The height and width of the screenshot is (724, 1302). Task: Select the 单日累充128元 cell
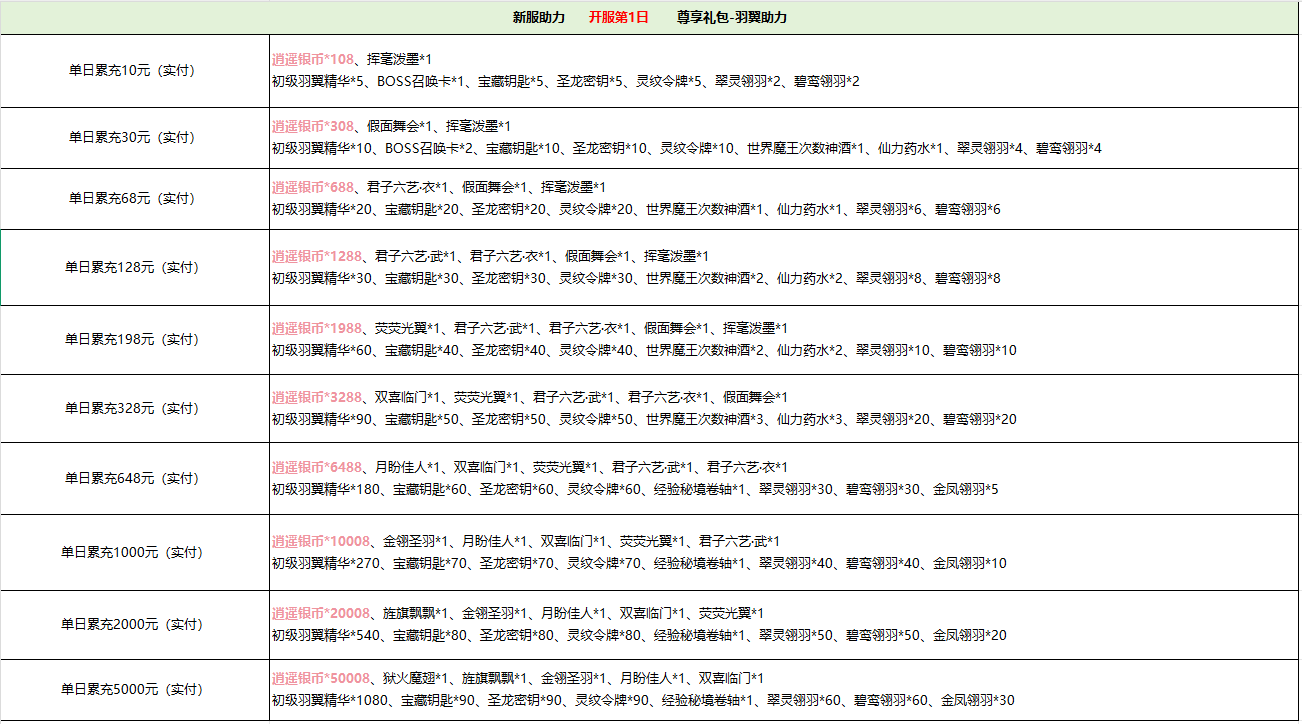132,268
